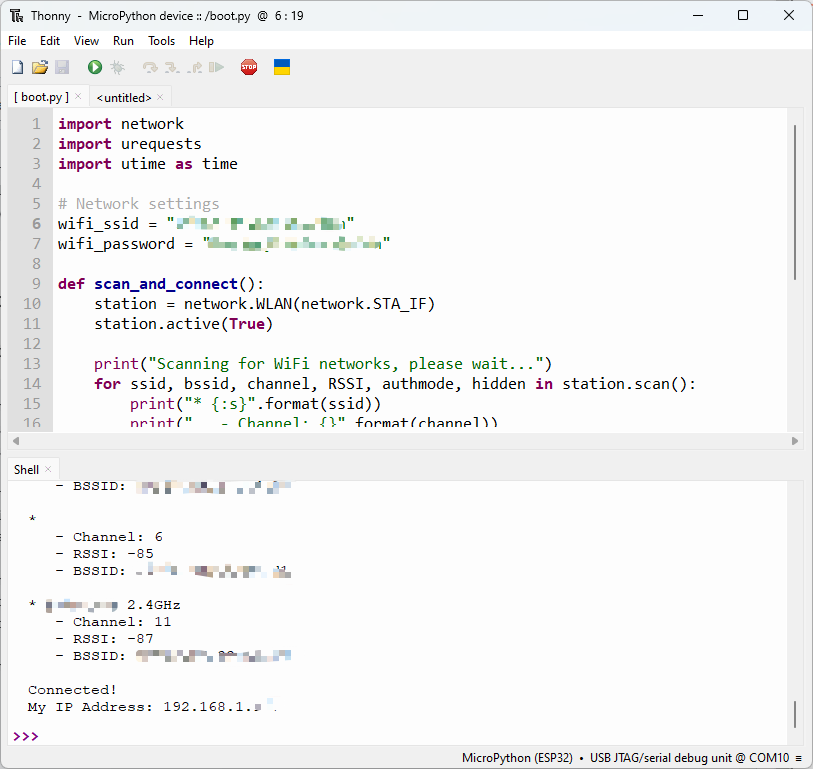Click the 'Connected!' Shell message
The height and width of the screenshot is (769, 813).
[x=72, y=690]
